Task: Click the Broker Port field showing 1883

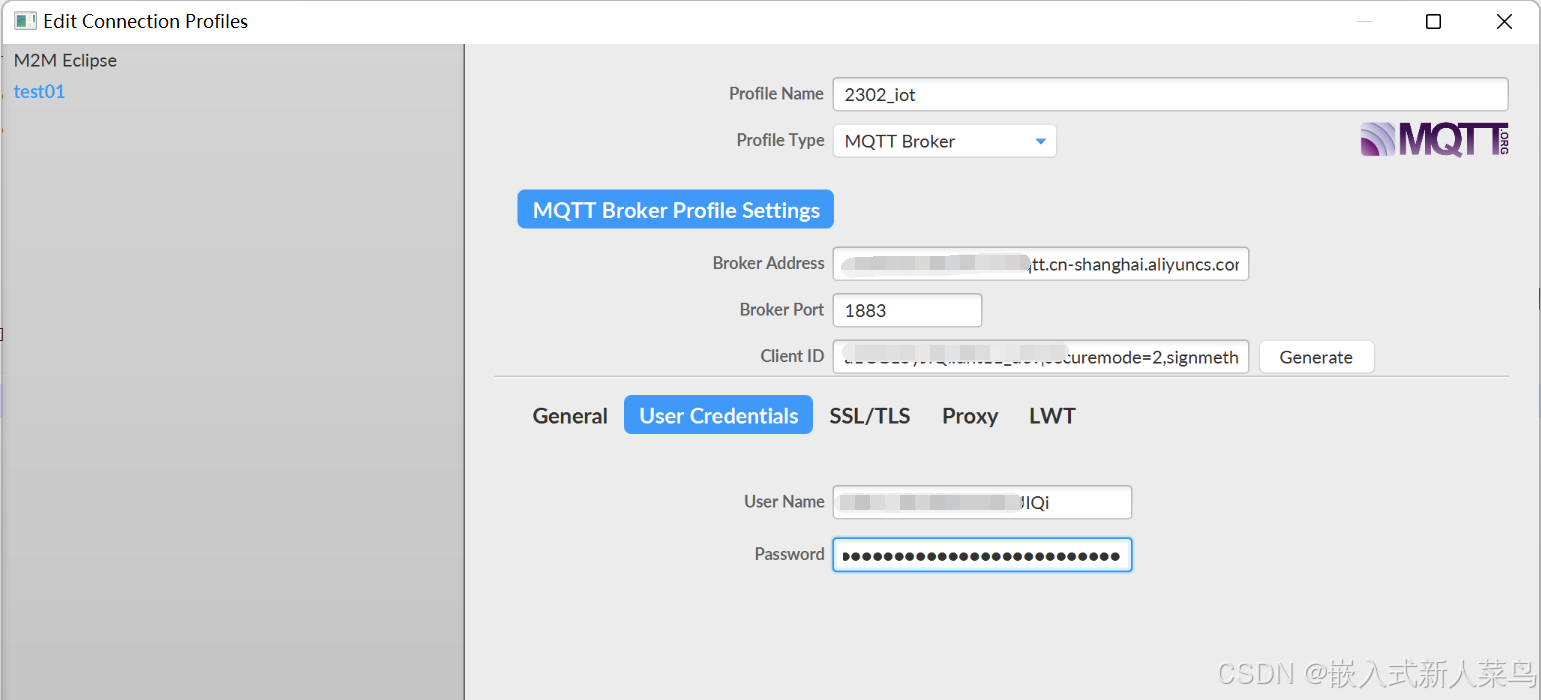Action: pyautogui.click(x=906, y=310)
